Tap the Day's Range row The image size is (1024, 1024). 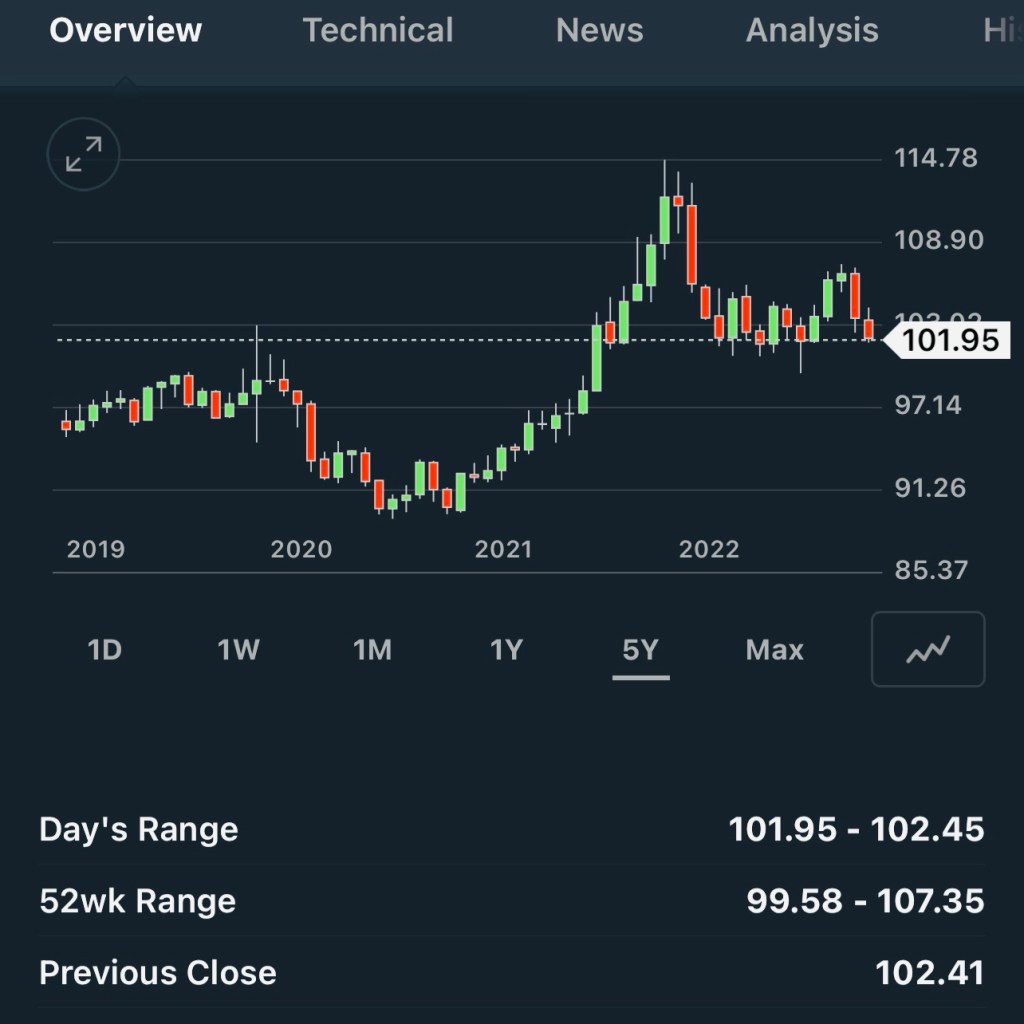[x=512, y=829]
